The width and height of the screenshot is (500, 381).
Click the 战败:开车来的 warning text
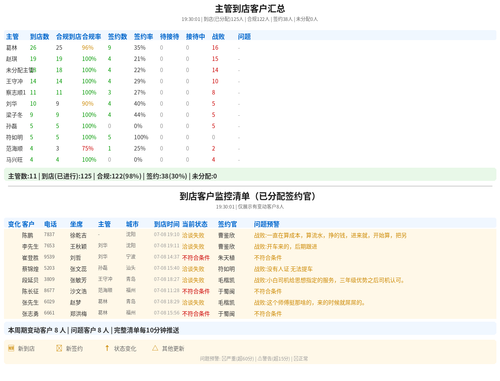(285, 247)
